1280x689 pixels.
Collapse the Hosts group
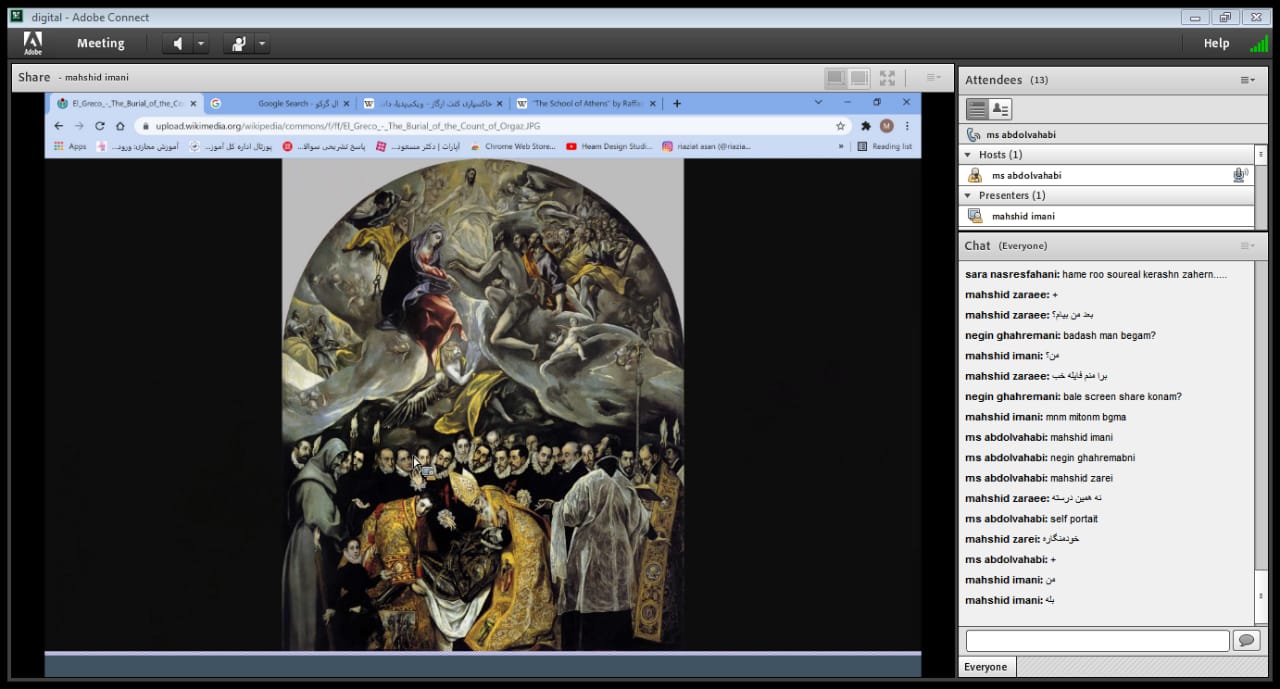coord(968,155)
